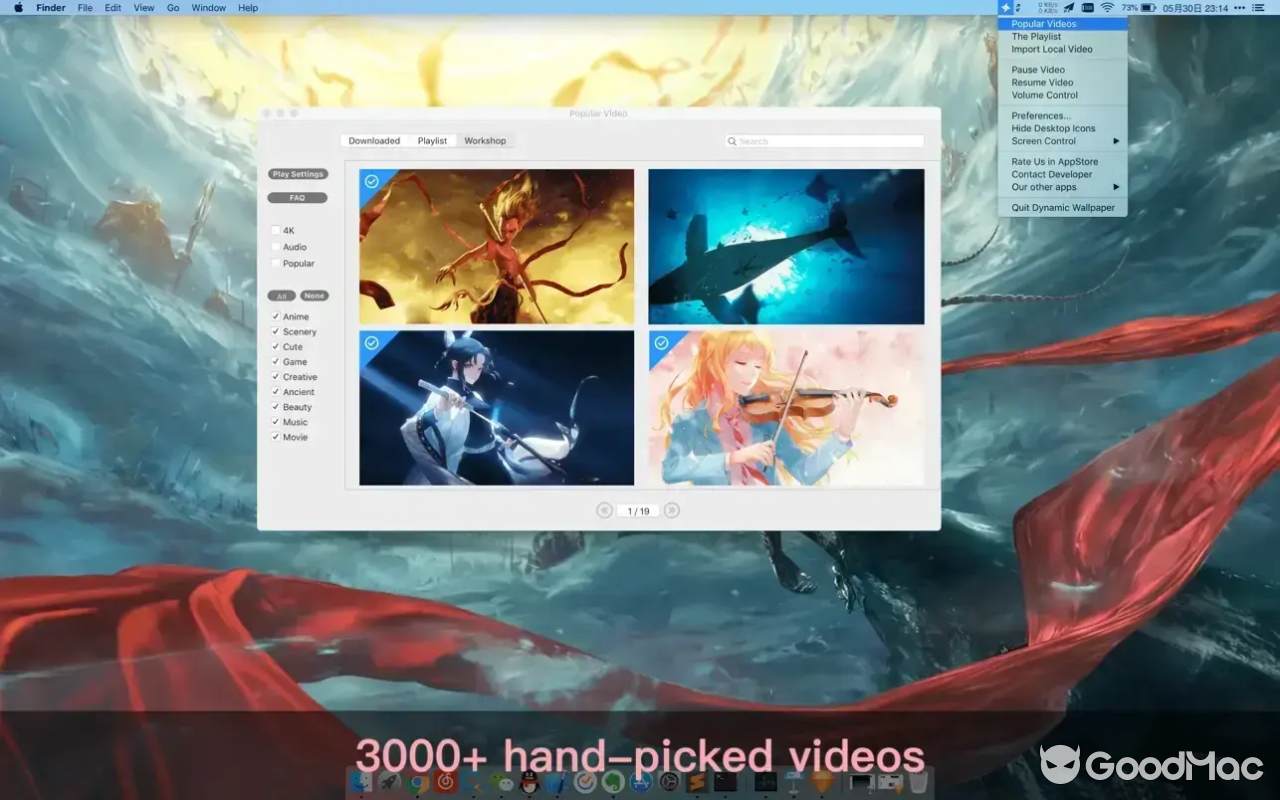Viewport: 1280px width, 800px height.
Task: Open the overflow menu in the menu bar
Action: coord(1239,8)
